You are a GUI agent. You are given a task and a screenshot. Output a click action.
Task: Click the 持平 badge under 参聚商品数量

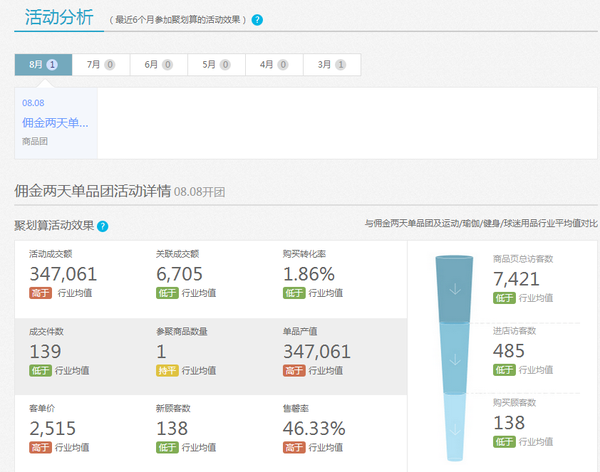coord(168,370)
